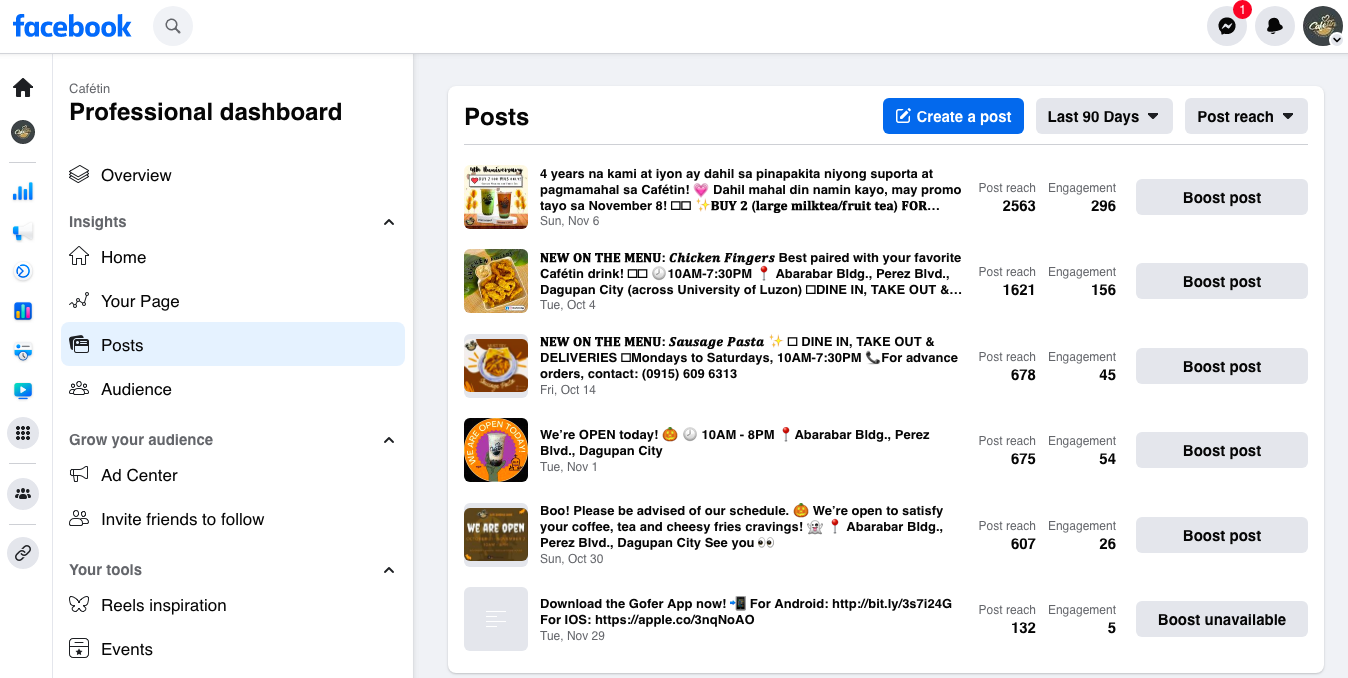Open the chain link icon in rail
The image size is (1348, 678).
(23, 553)
